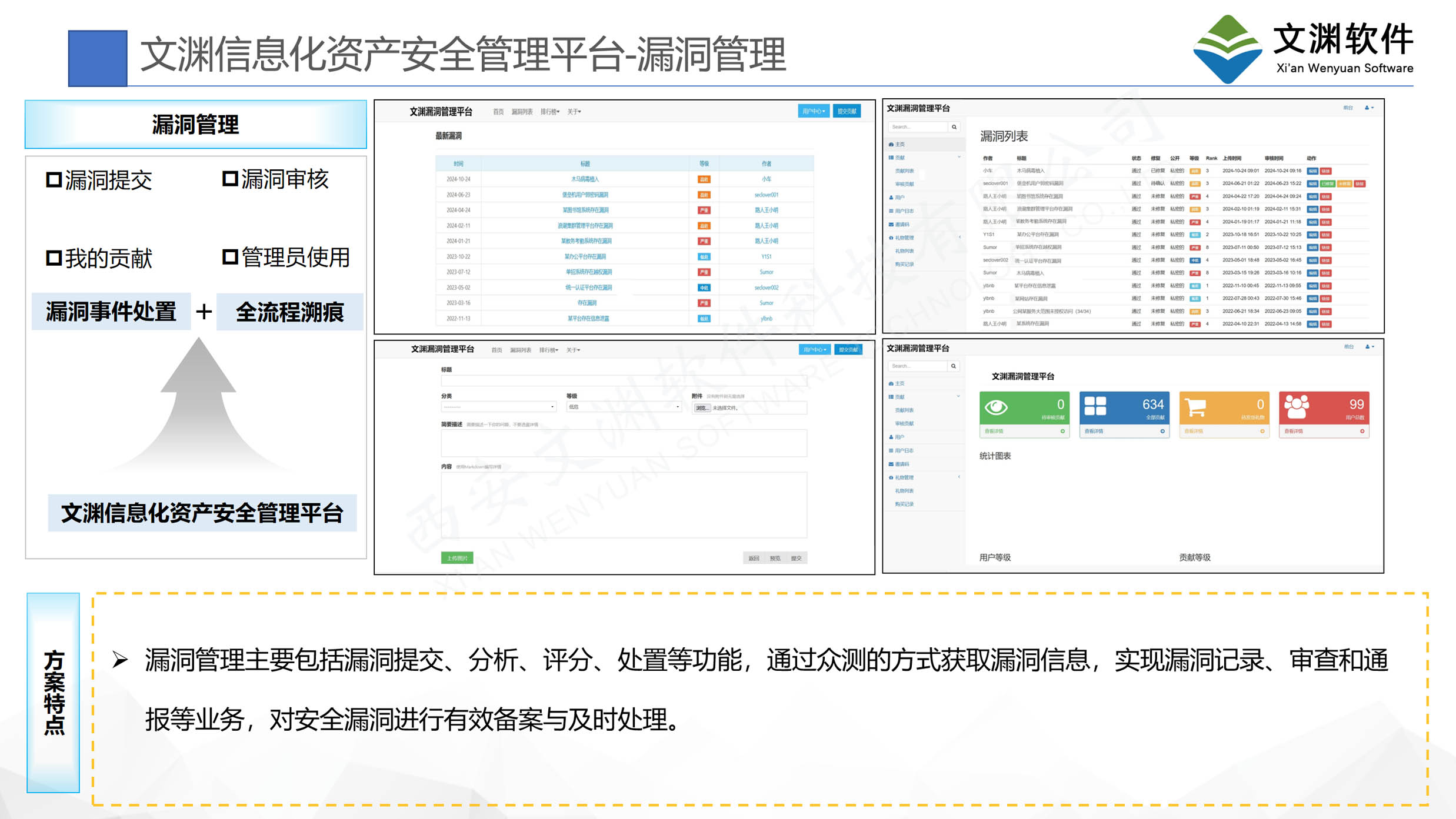
Task: Click 用户 person icon in 漏洞列表 screenshot sidebar
Action: tap(891, 198)
